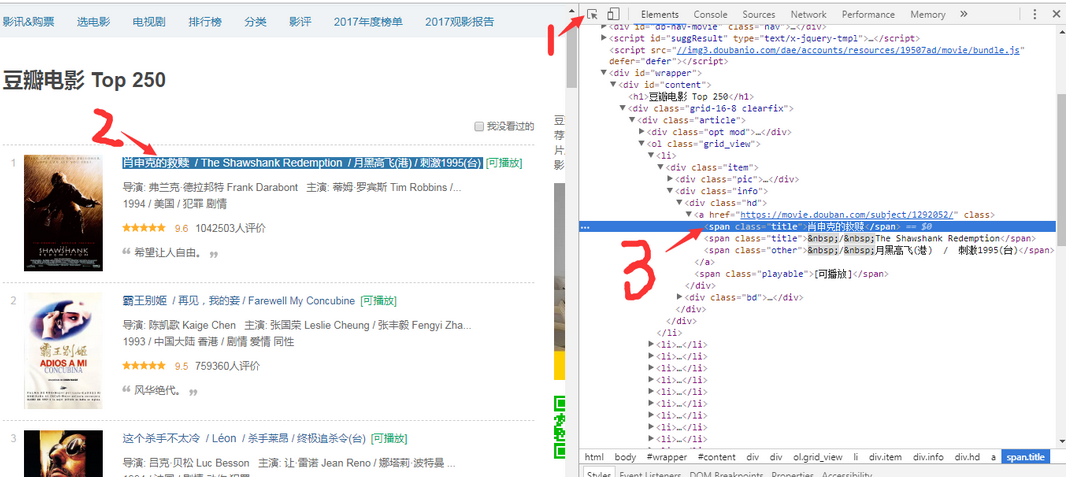1078x477 pixels.
Task: Close the DevTools panel
Action: tap(1057, 14)
